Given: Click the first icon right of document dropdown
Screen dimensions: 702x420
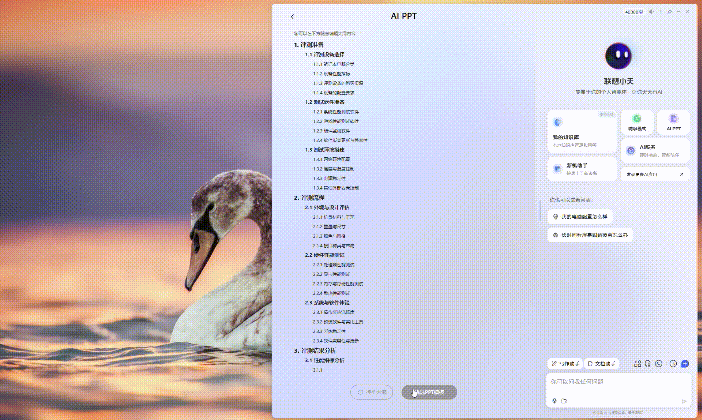Looking at the screenshot, I should pyautogui.click(x=636, y=363).
